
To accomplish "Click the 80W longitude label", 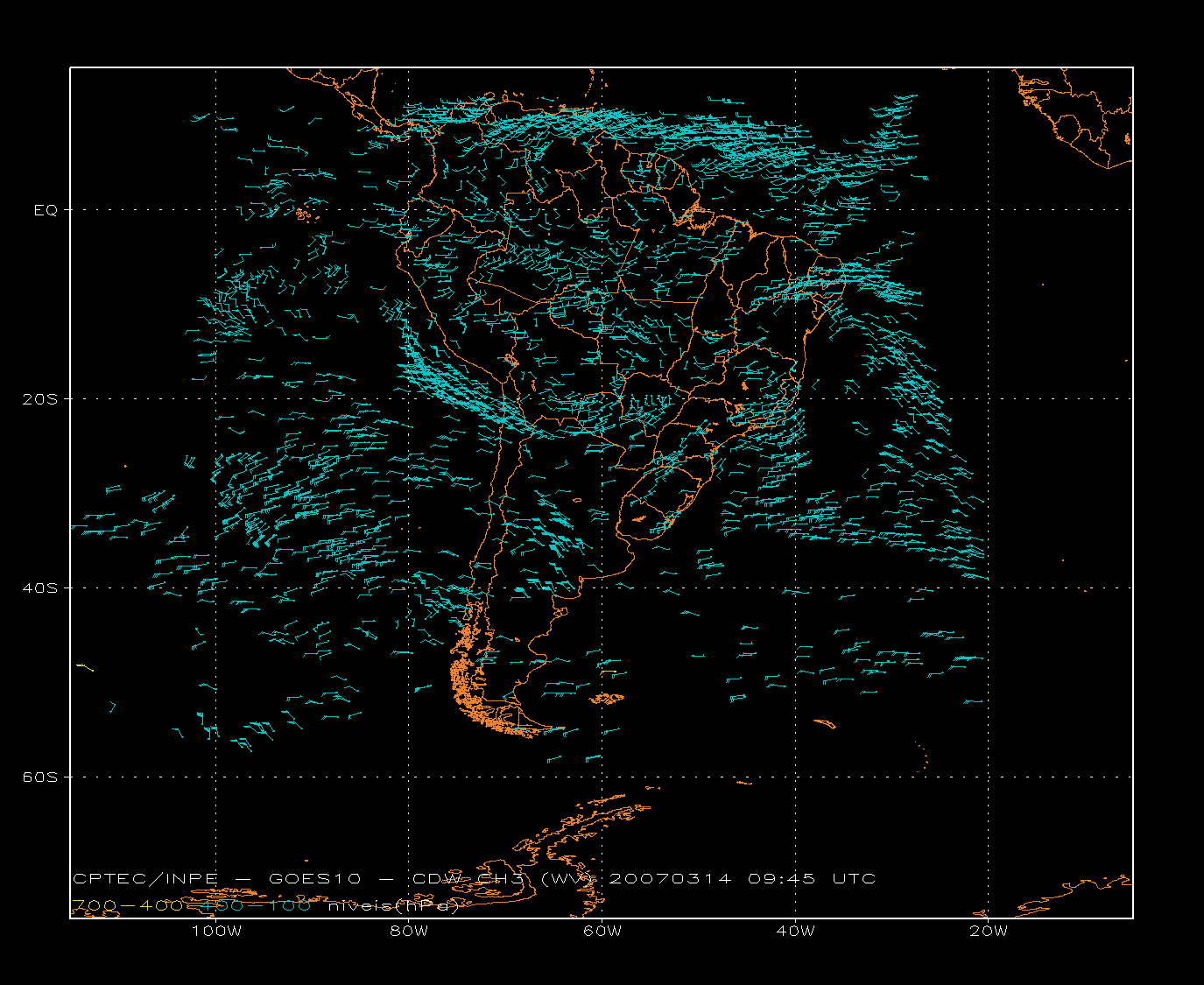I will 409,931.
